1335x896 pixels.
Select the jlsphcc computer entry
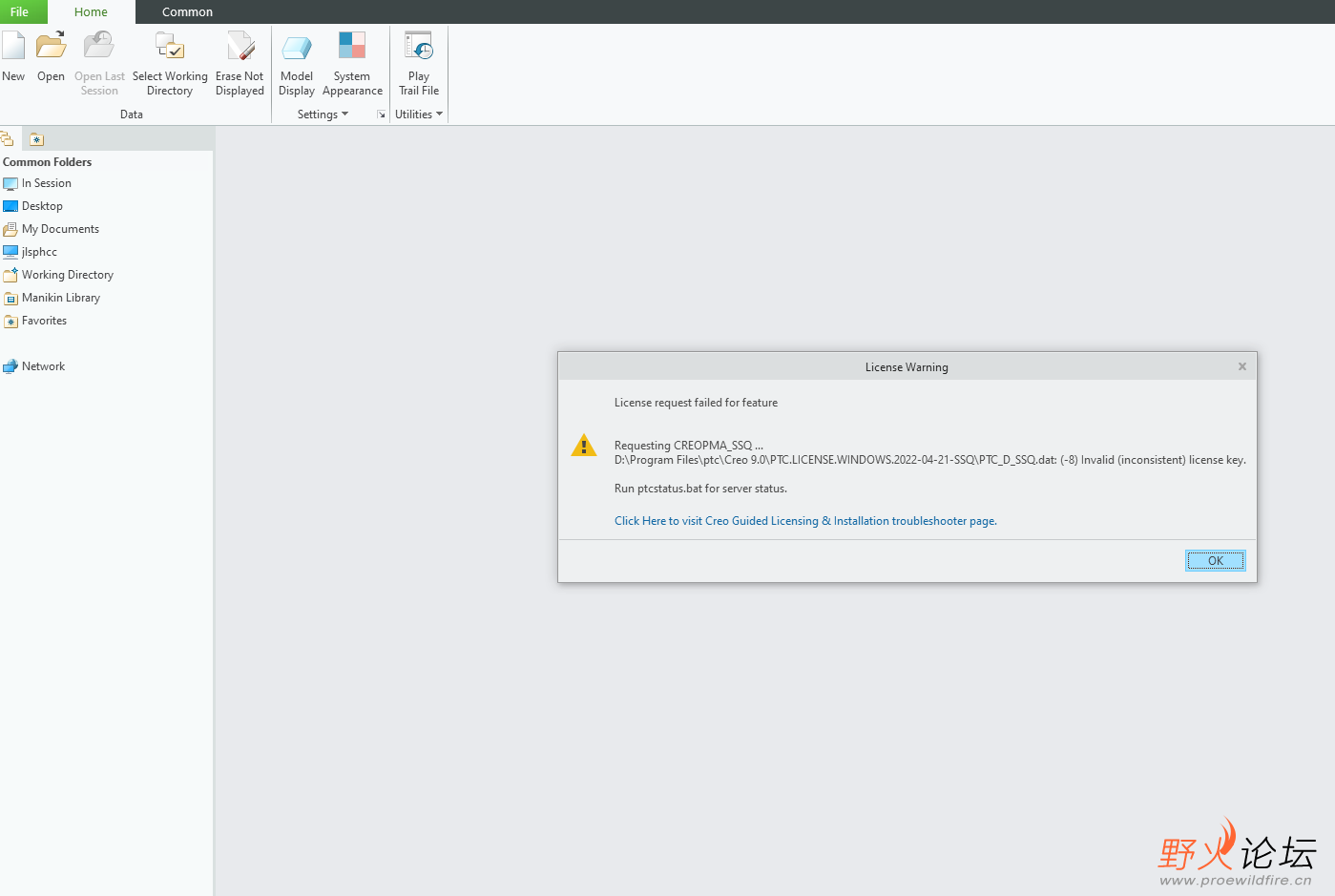pyautogui.click(x=31, y=252)
